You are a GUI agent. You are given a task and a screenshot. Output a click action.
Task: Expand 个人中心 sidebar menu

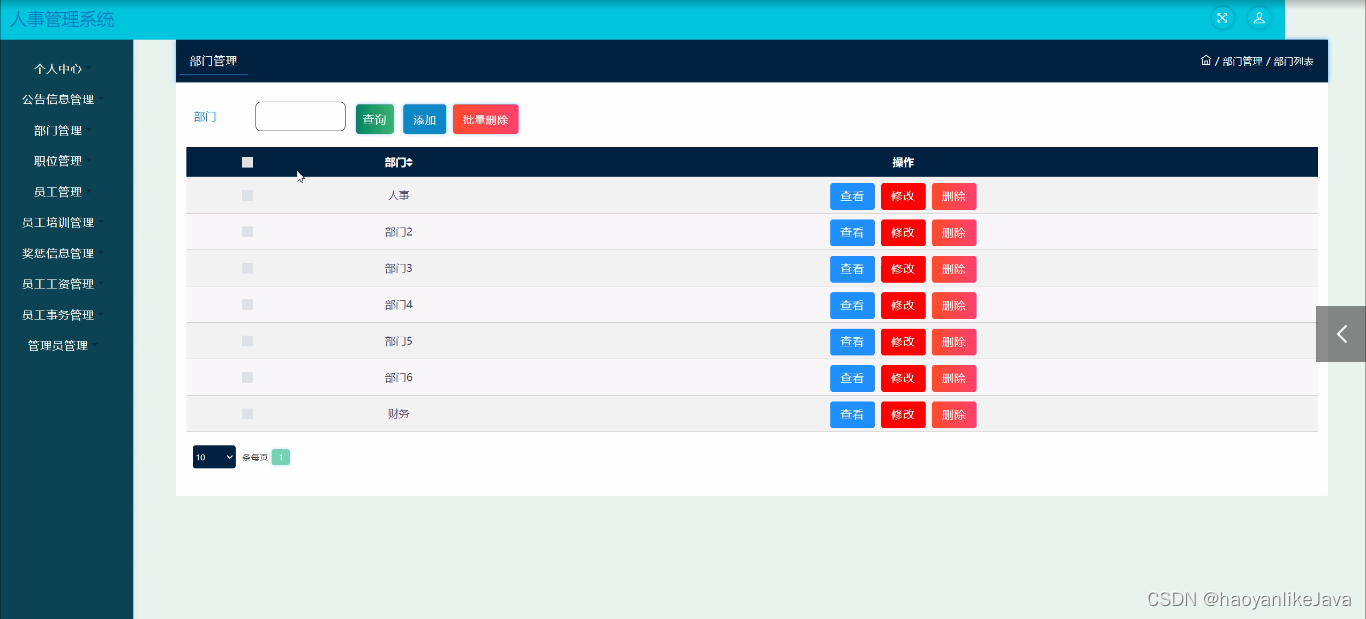click(63, 69)
